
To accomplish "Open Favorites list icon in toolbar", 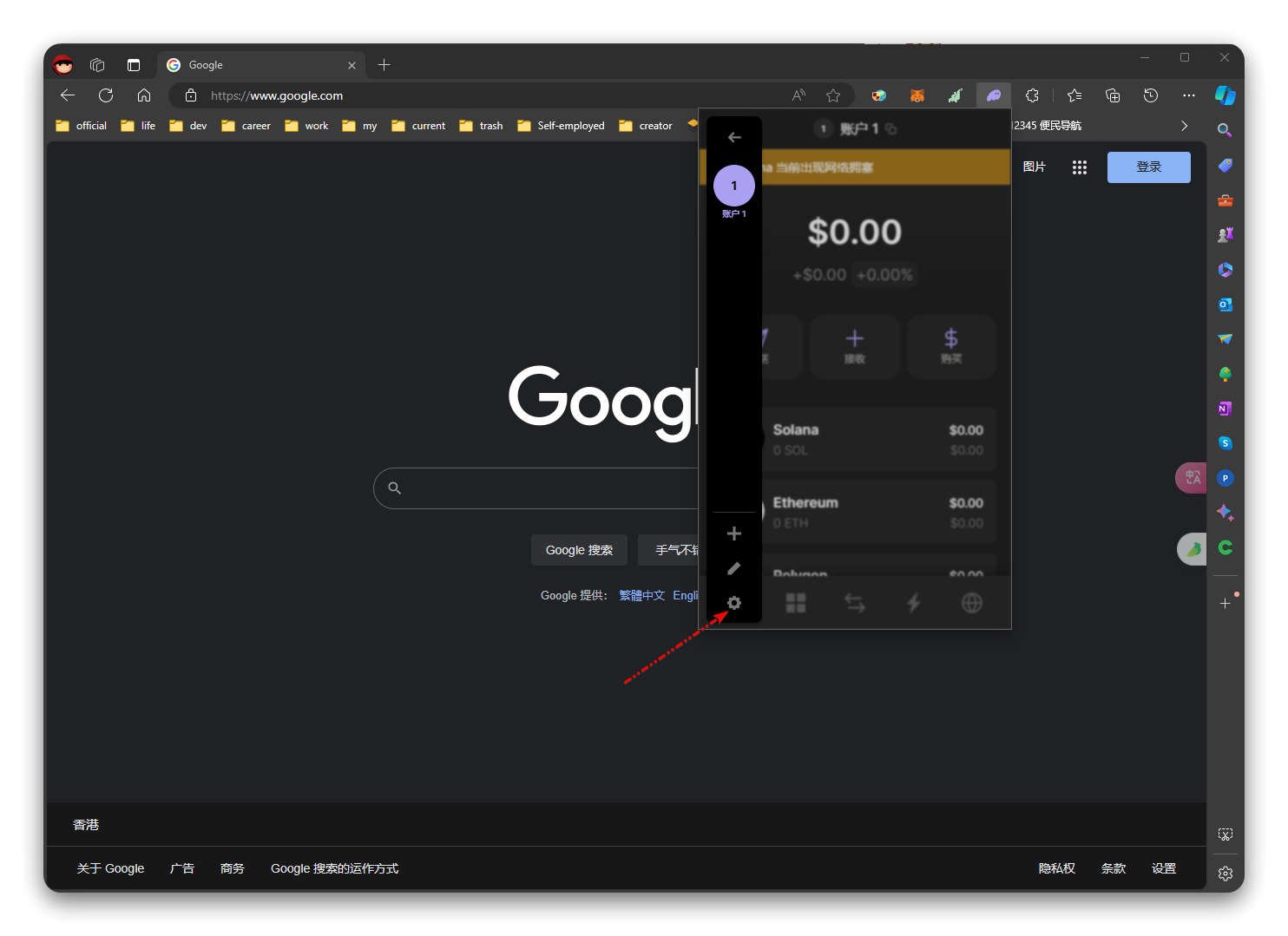I will 1074,95.
